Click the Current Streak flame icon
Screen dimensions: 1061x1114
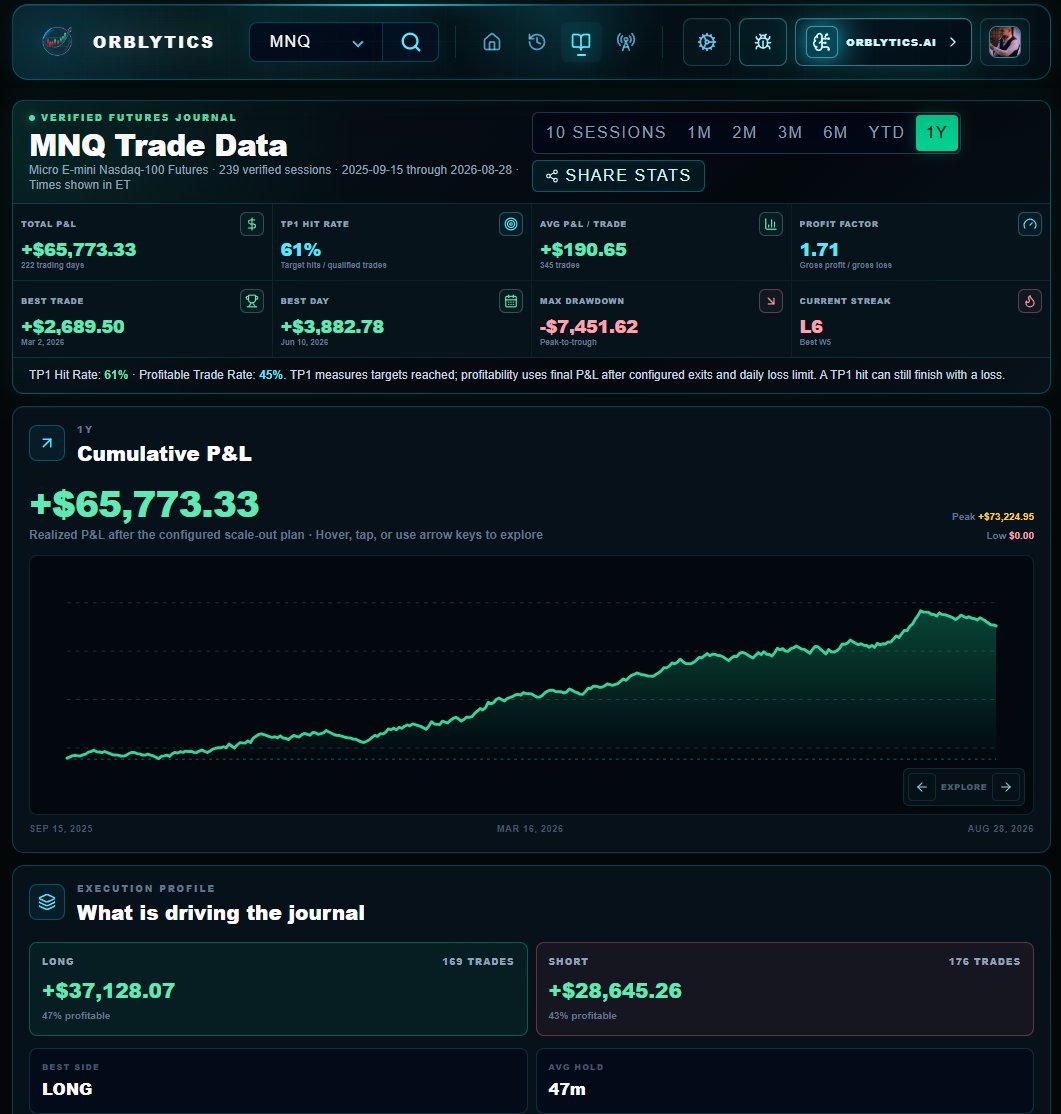click(x=1030, y=301)
